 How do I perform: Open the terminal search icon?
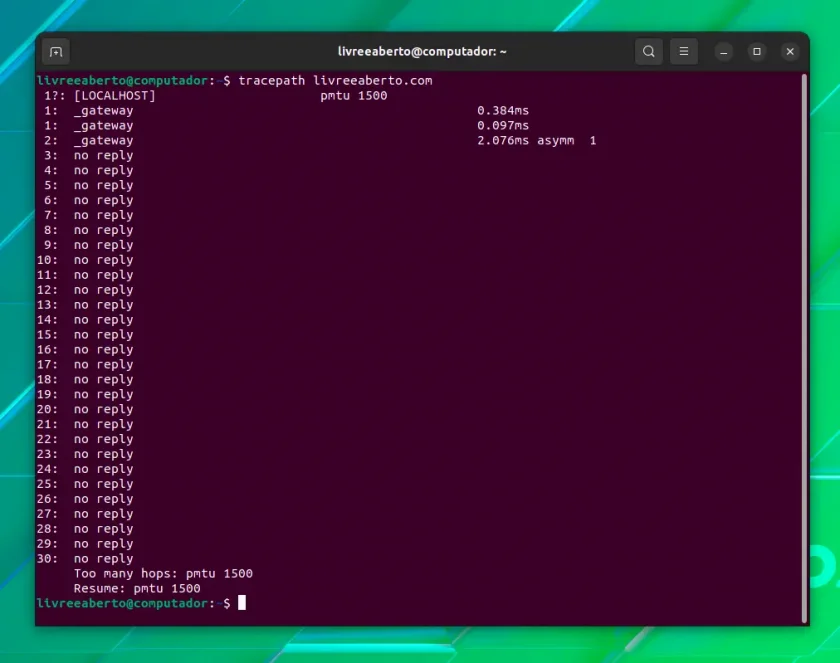pos(649,51)
